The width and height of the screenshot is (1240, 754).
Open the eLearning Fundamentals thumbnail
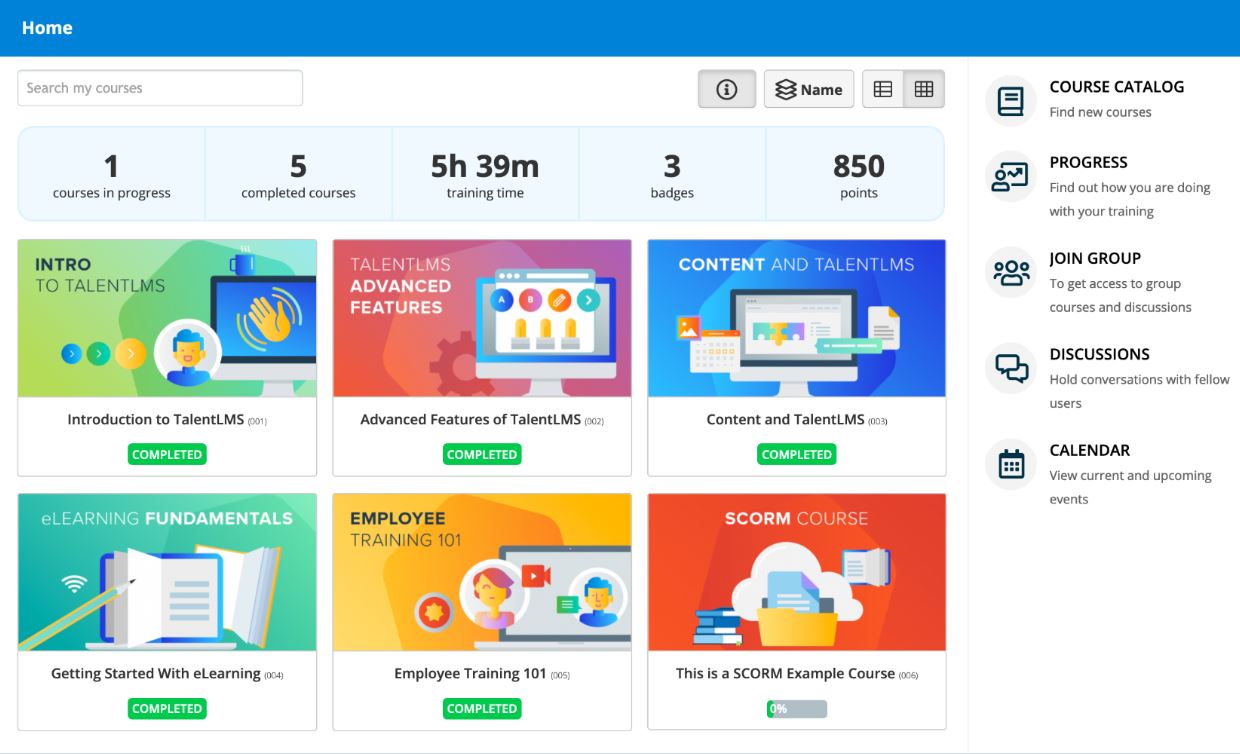167,572
